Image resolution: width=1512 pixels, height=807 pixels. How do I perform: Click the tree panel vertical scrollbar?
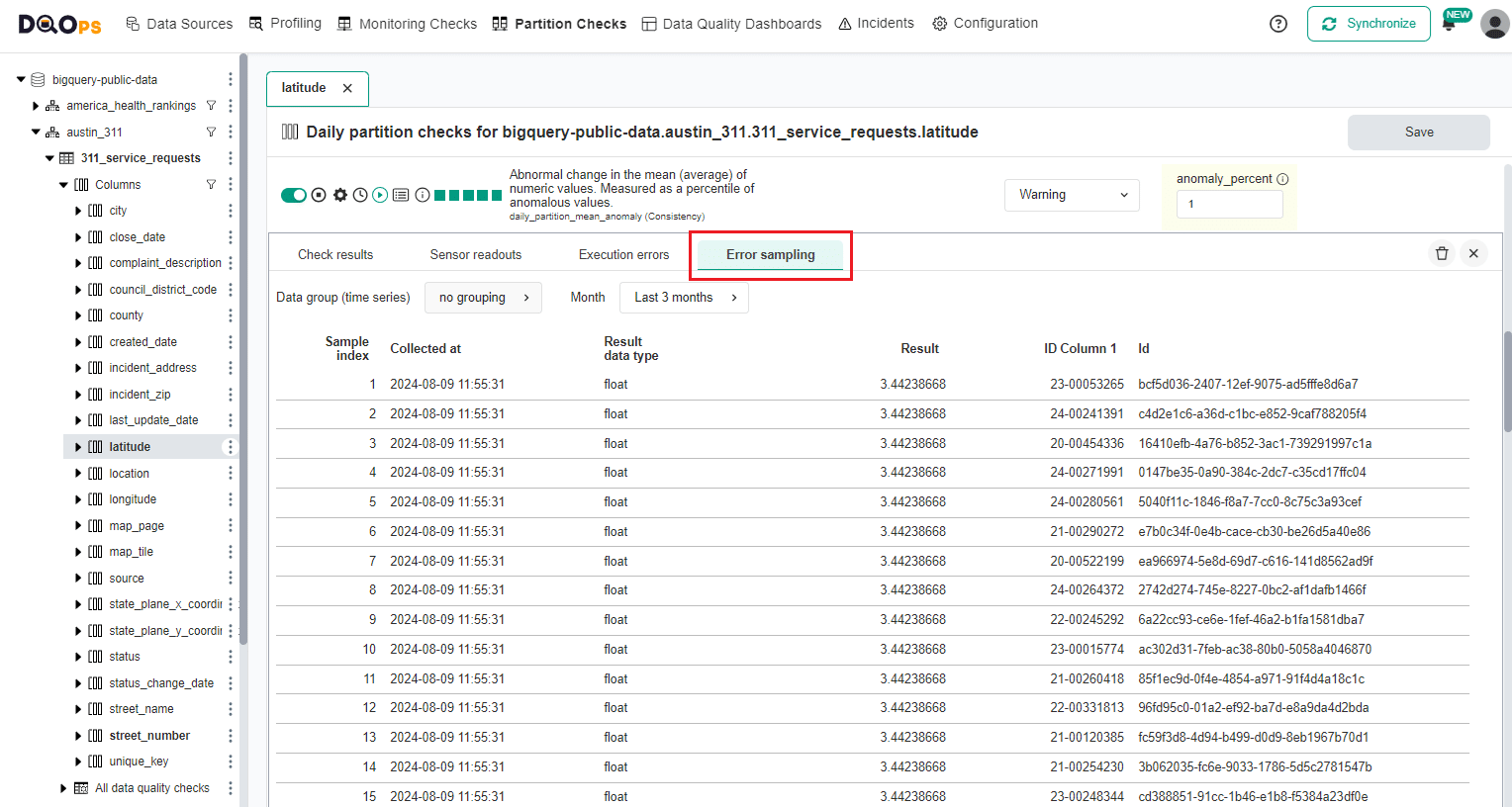click(x=243, y=348)
